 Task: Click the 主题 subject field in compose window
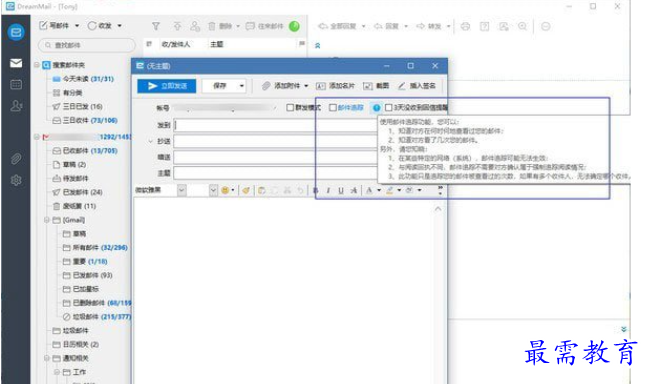[275, 173]
